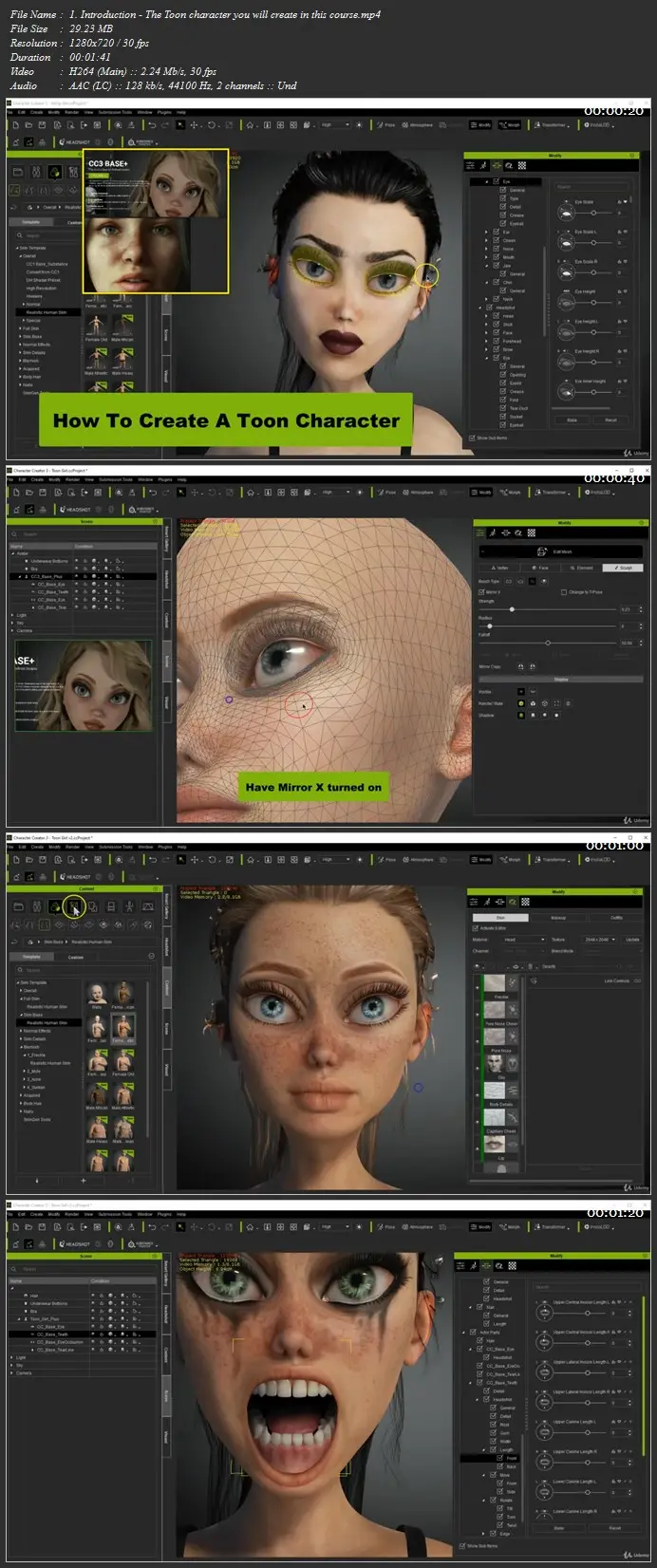This screenshot has width=657, height=1568.
Task: Select the arrow Select tool in the 00:00:40 frame toolbar
Action: [180, 492]
